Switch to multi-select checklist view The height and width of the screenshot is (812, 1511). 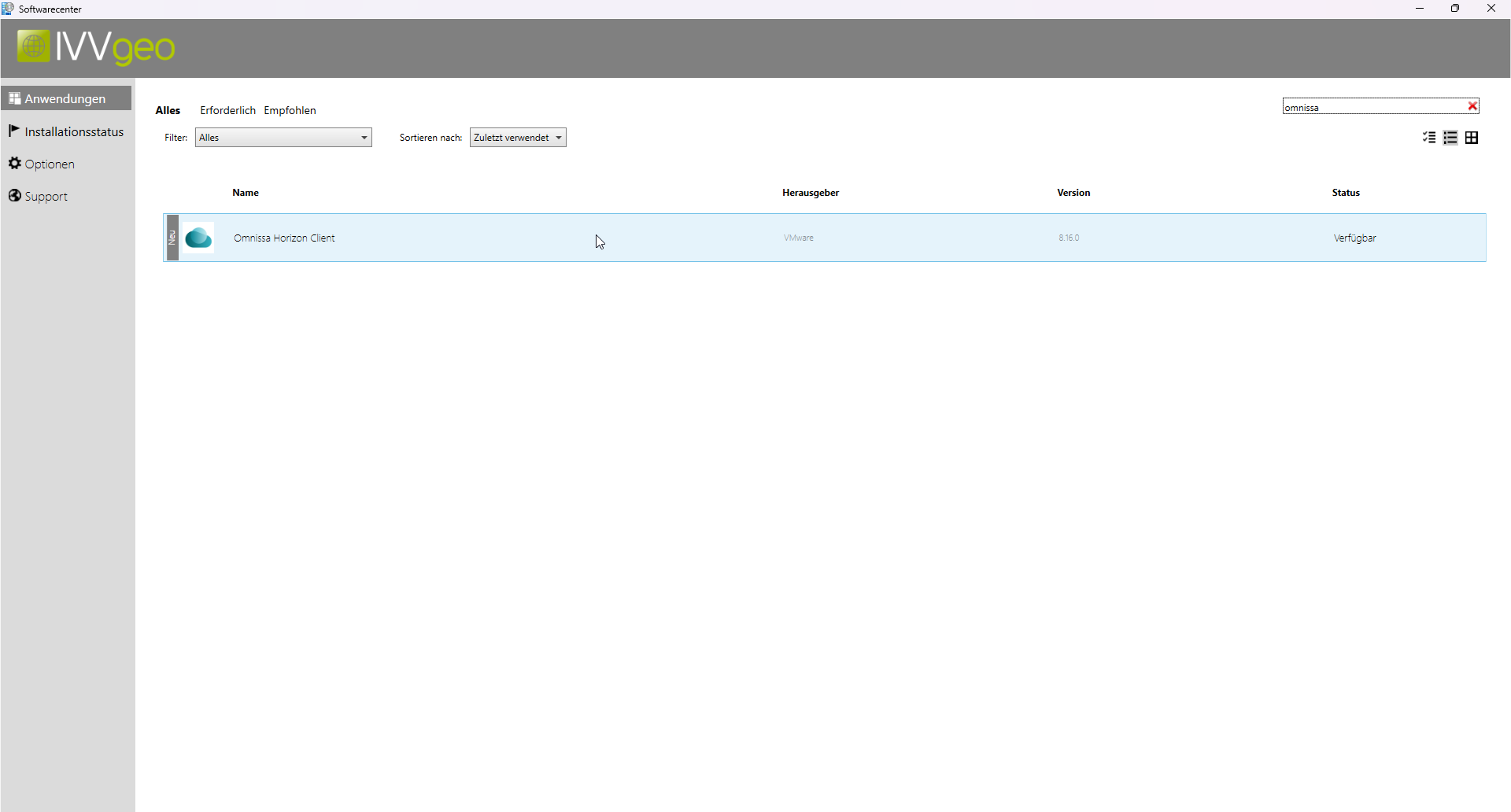click(x=1429, y=138)
